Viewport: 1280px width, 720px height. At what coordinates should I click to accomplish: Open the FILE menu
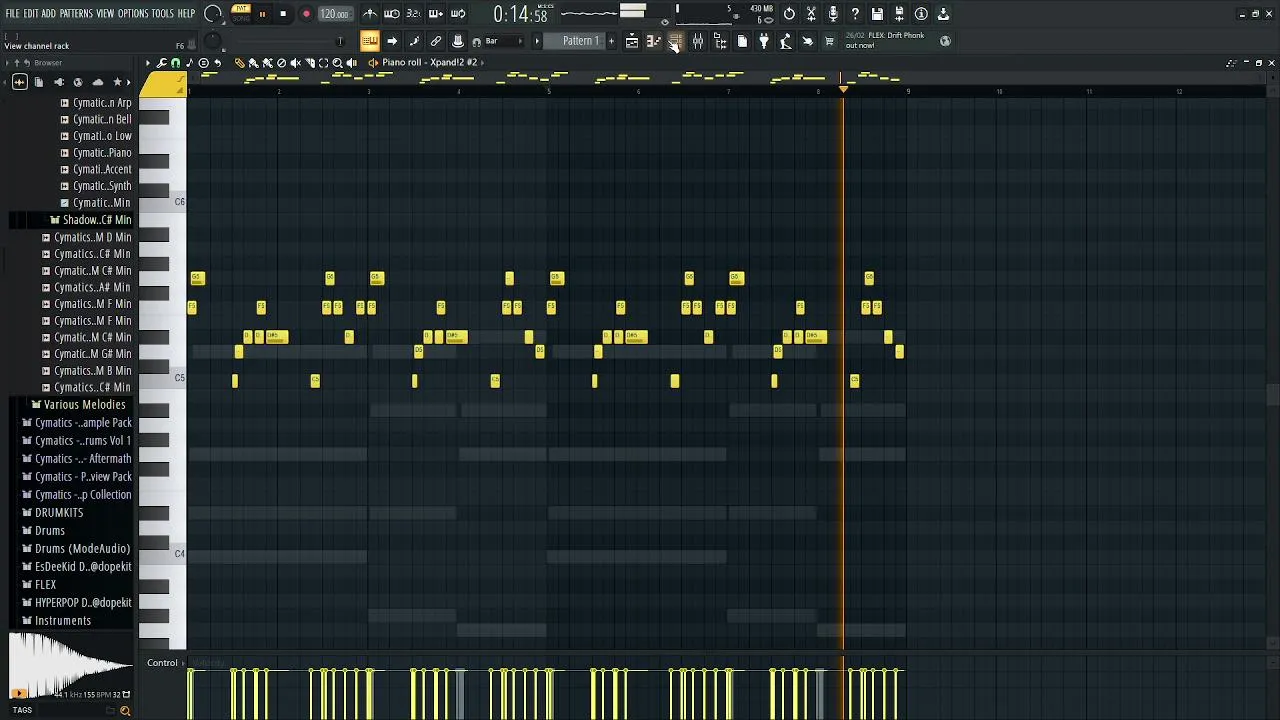(12, 14)
